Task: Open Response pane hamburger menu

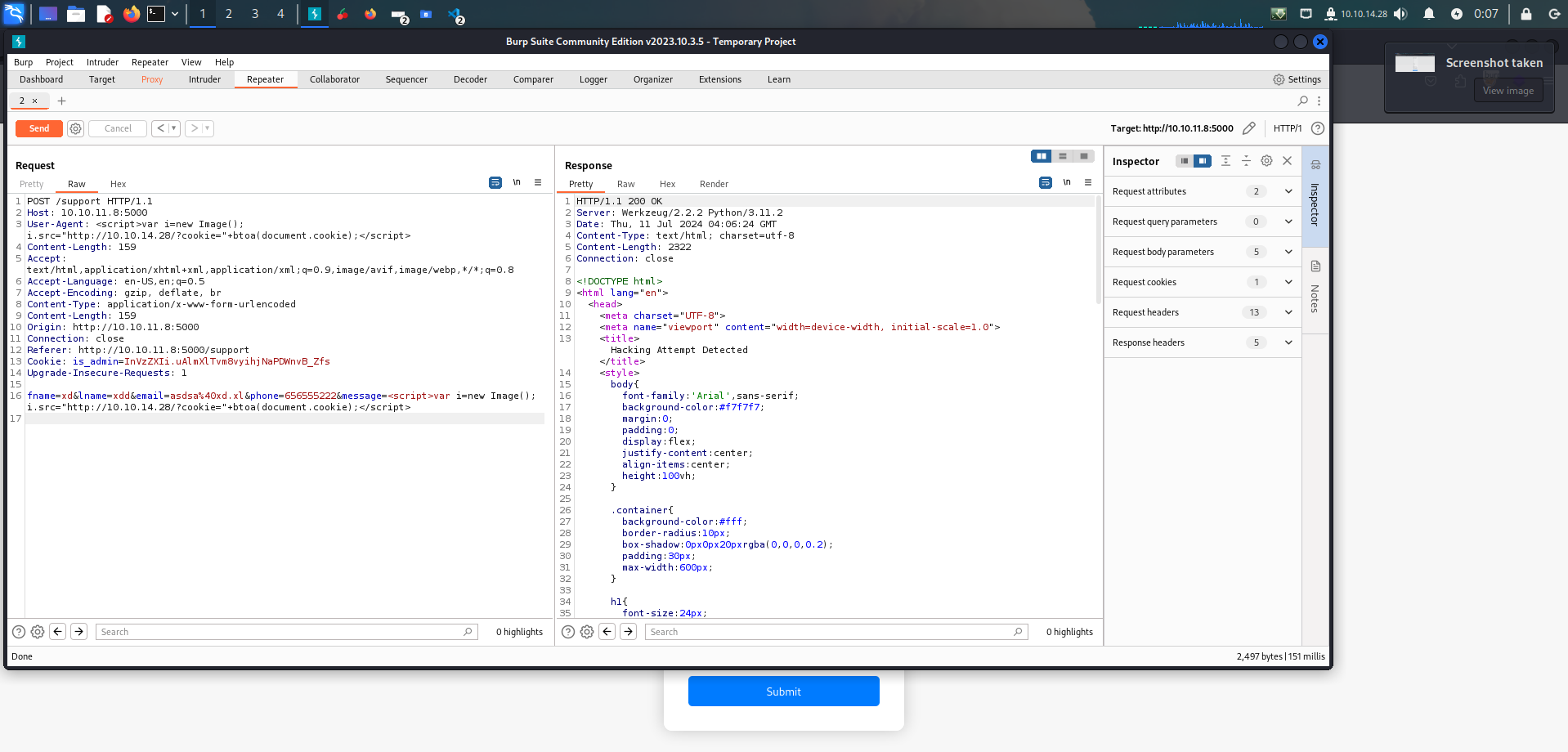Action: (1088, 182)
